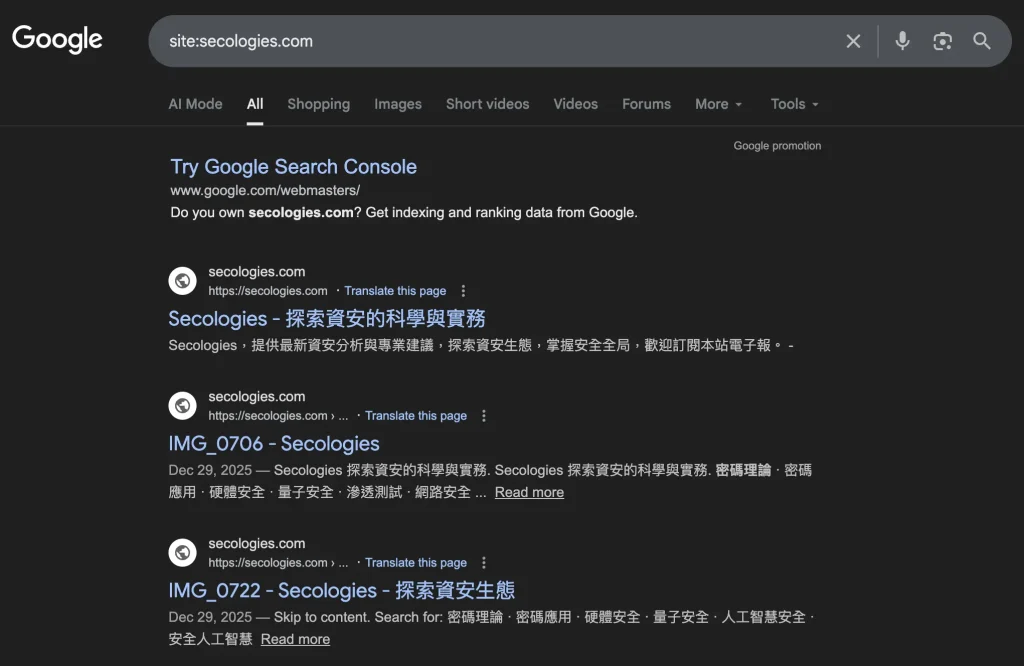Open the Short videos tab

tap(487, 104)
